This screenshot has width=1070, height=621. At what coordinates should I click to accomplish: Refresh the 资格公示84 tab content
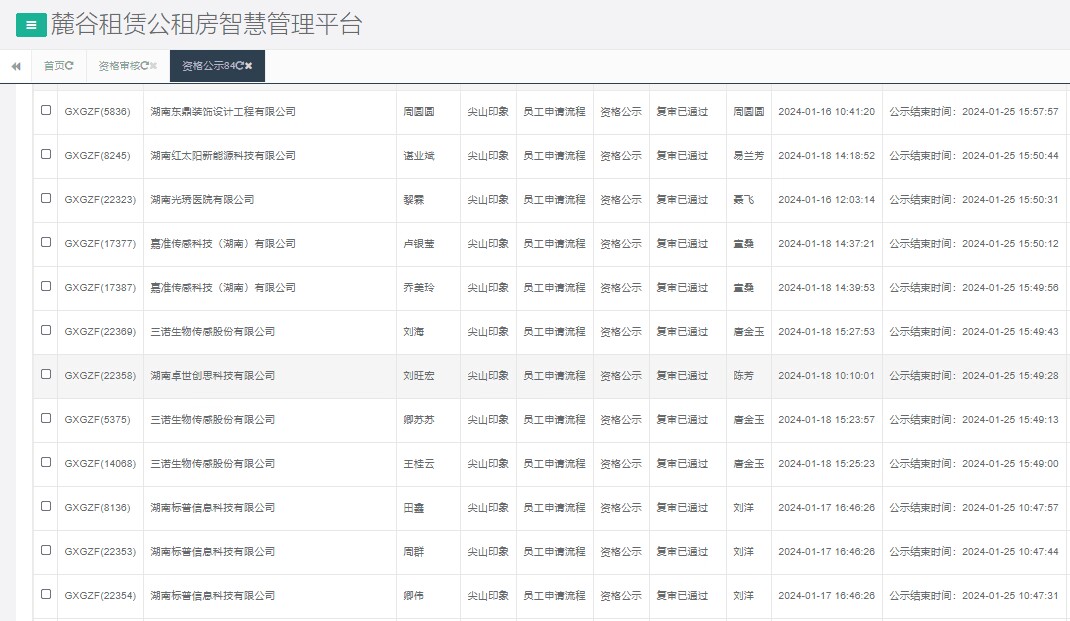point(240,66)
